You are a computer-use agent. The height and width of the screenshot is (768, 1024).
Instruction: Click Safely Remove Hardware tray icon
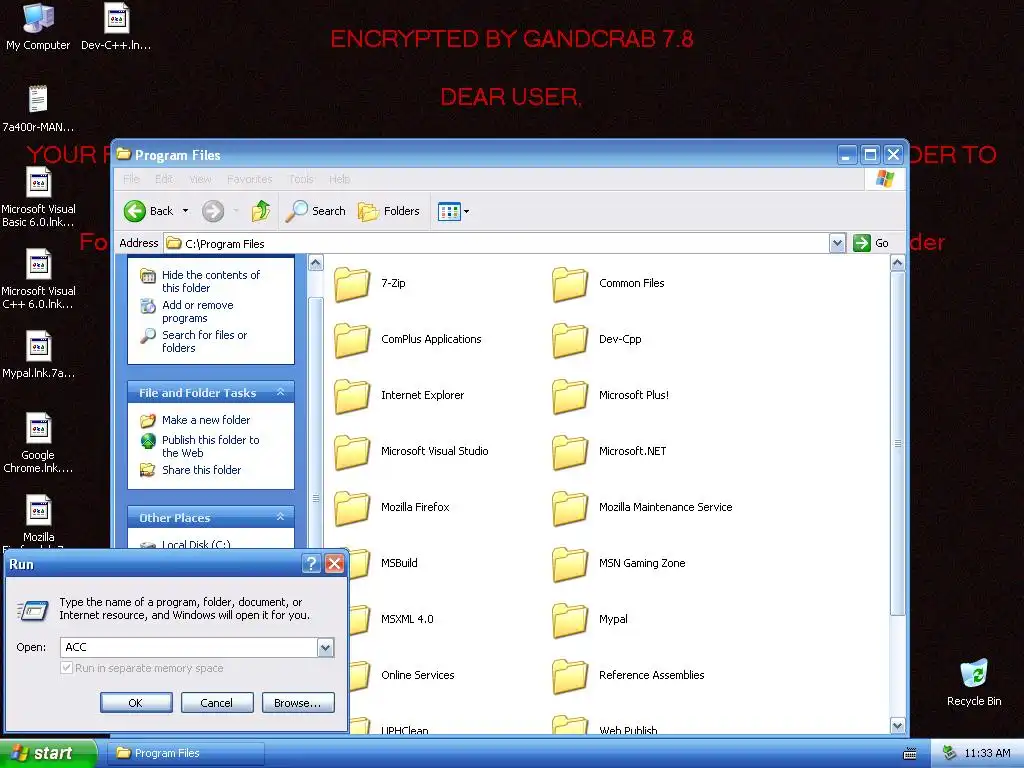[x=950, y=753]
